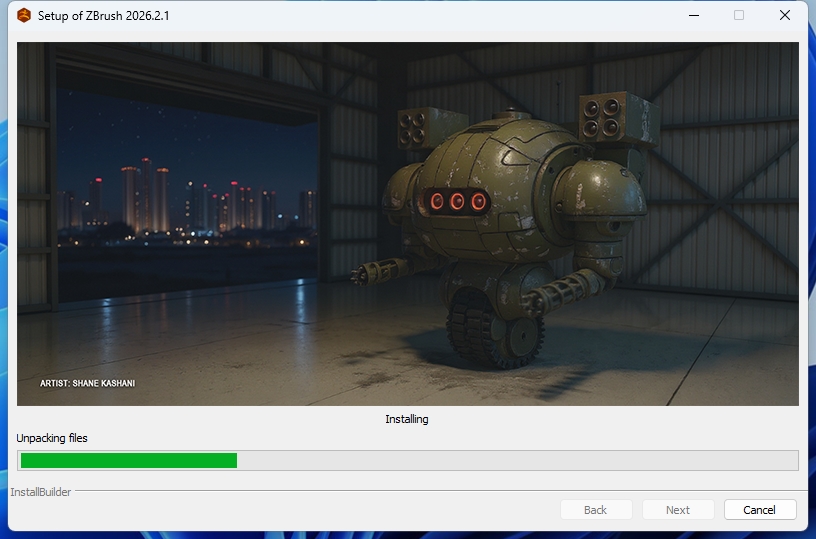Click the 'ARTIST: SHANE KASHANI' credit text
This screenshot has height=539, width=816.
(x=87, y=383)
